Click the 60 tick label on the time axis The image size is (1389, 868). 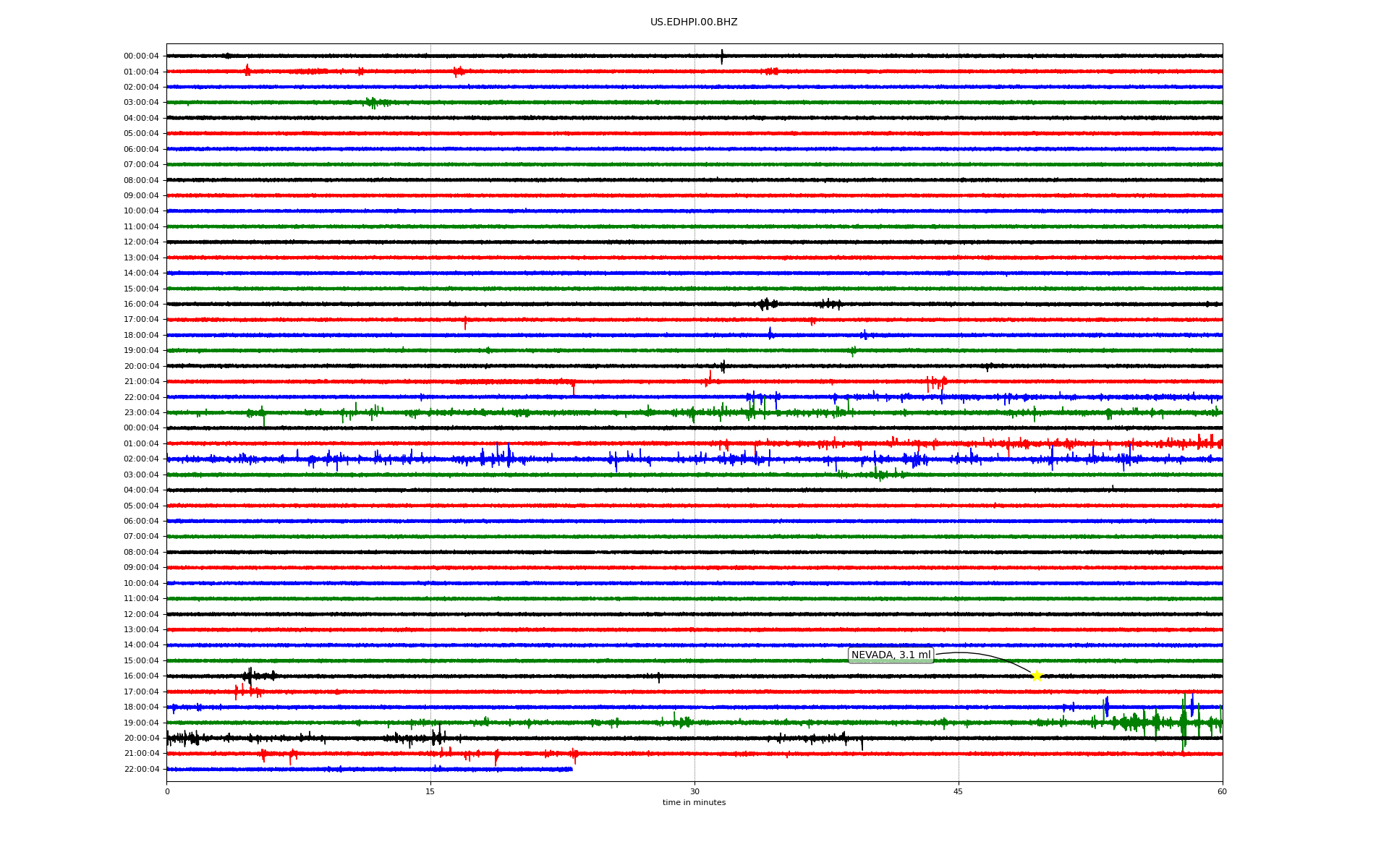tap(1222, 791)
